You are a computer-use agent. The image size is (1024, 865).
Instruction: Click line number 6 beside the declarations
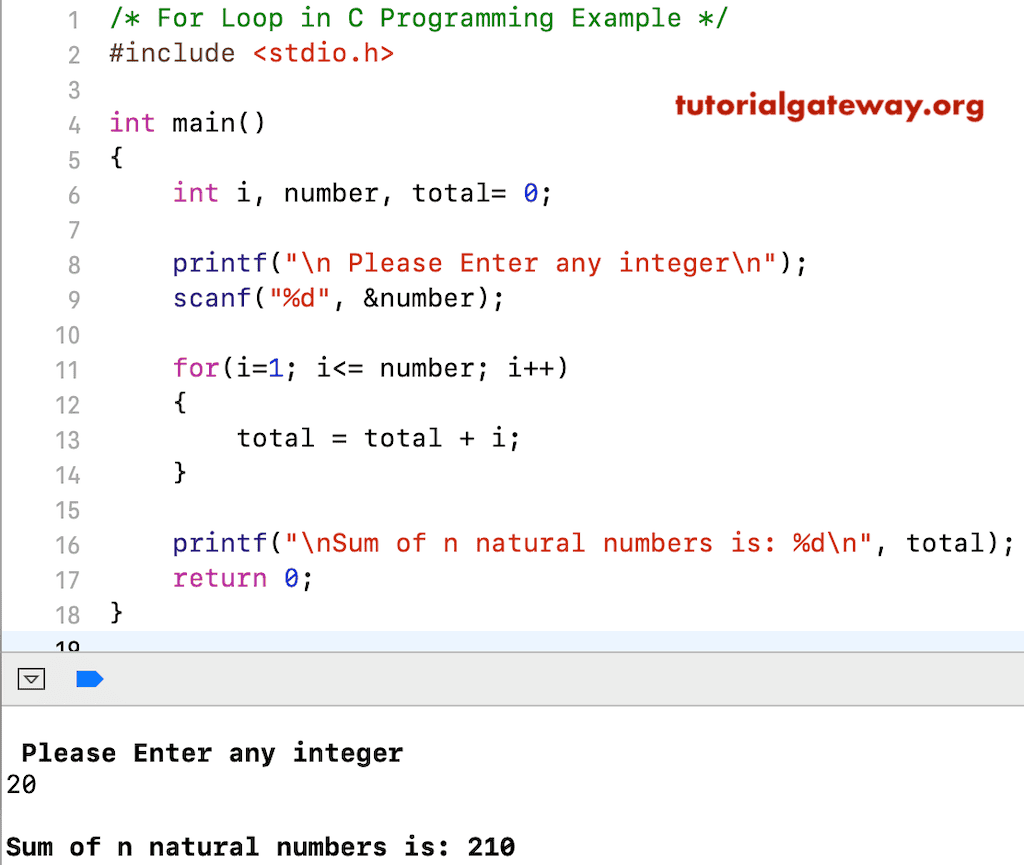coord(72,193)
